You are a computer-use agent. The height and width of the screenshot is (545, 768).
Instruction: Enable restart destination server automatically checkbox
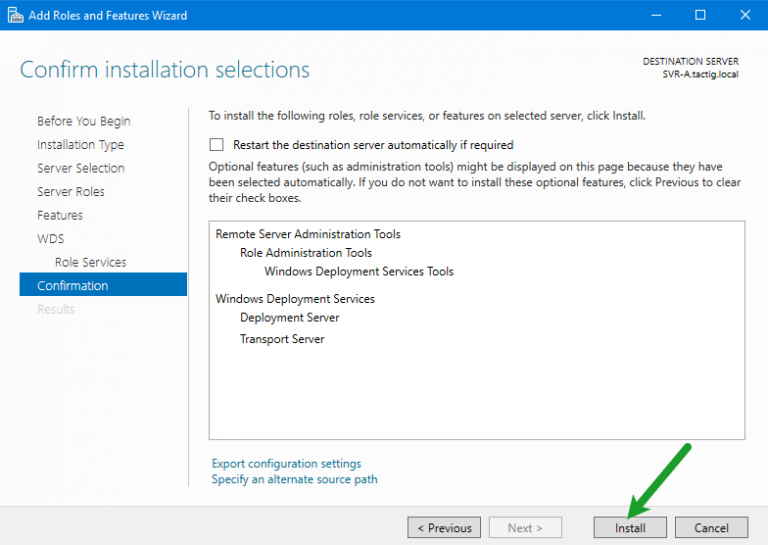(x=216, y=144)
